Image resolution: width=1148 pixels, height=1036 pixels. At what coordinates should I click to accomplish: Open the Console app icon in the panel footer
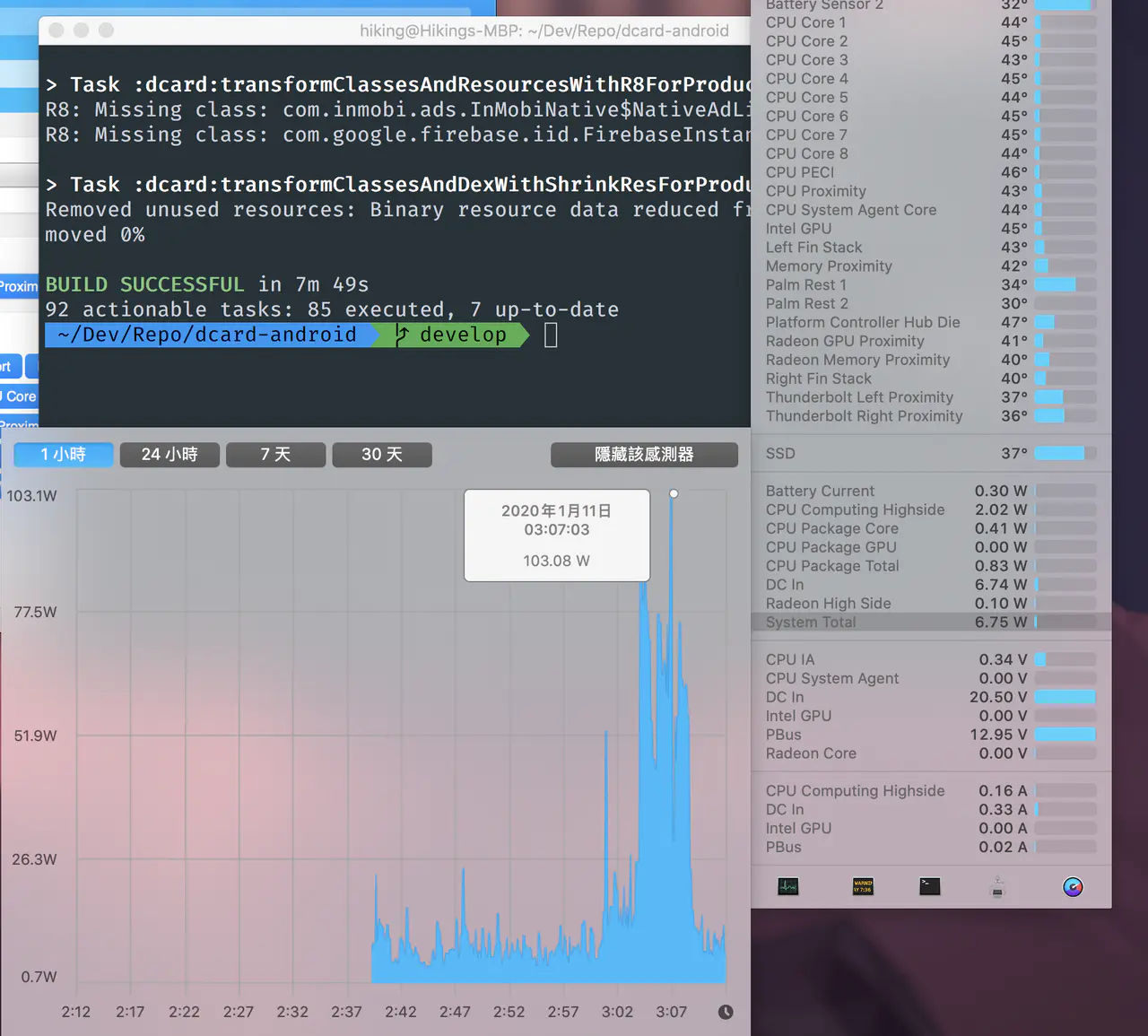click(863, 886)
